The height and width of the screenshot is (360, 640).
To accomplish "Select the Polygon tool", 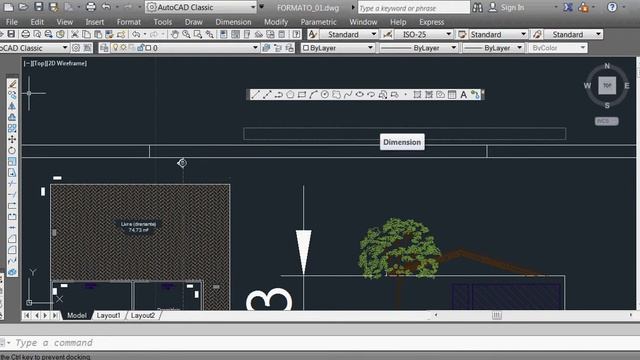I will [290, 95].
